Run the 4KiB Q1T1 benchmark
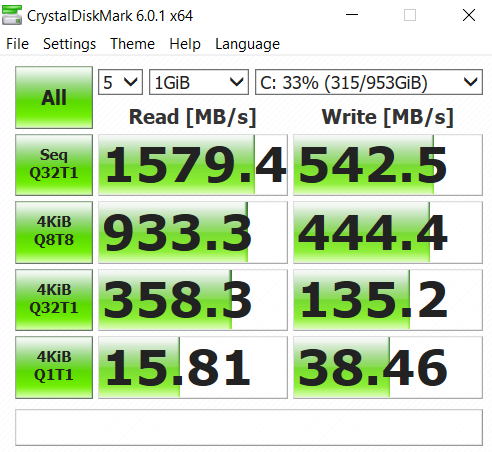Image resolution: width=492 pixels, height=452 pixels. pos(54,367)
